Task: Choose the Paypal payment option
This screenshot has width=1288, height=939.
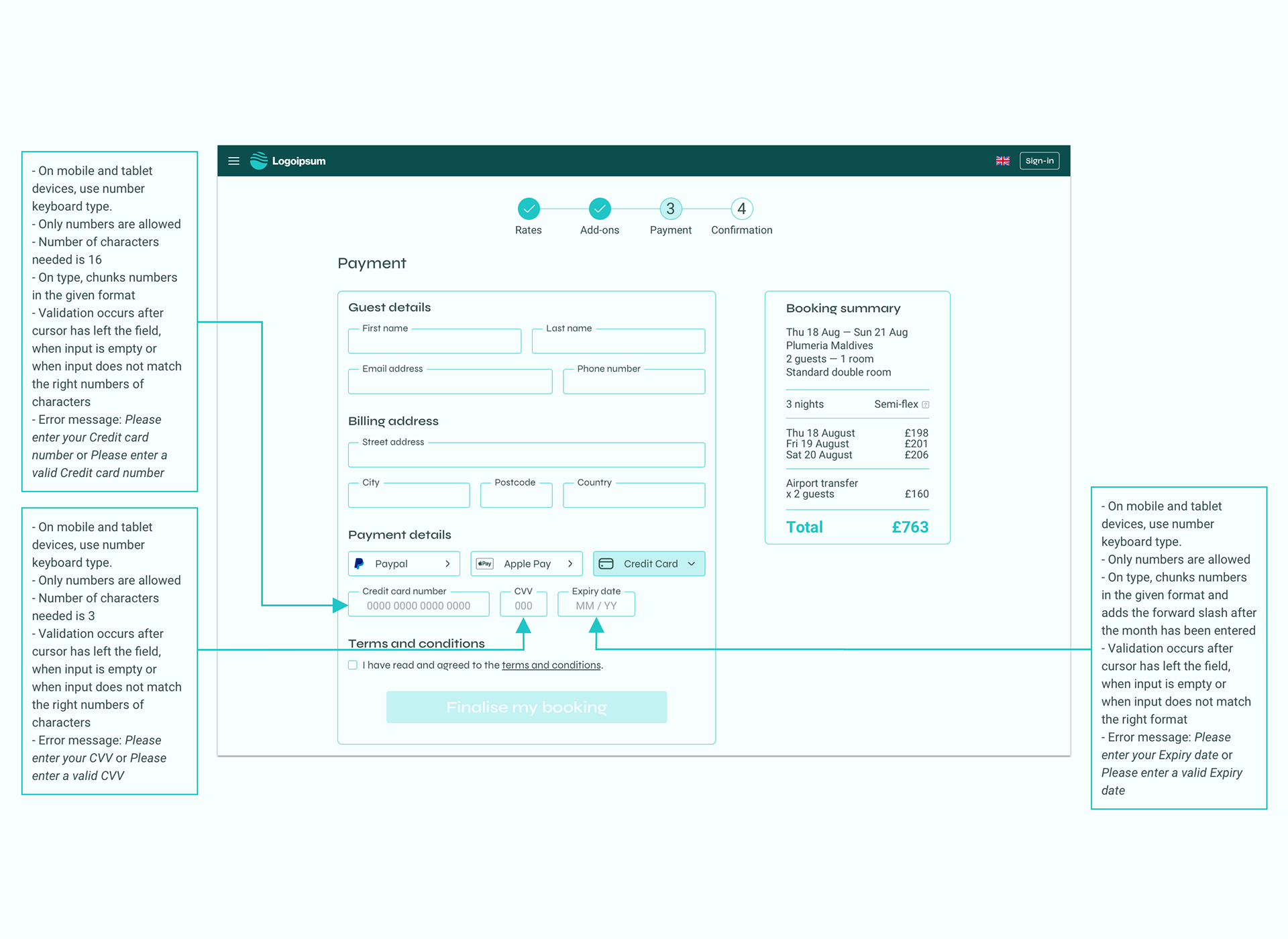Action: [404, 563]
